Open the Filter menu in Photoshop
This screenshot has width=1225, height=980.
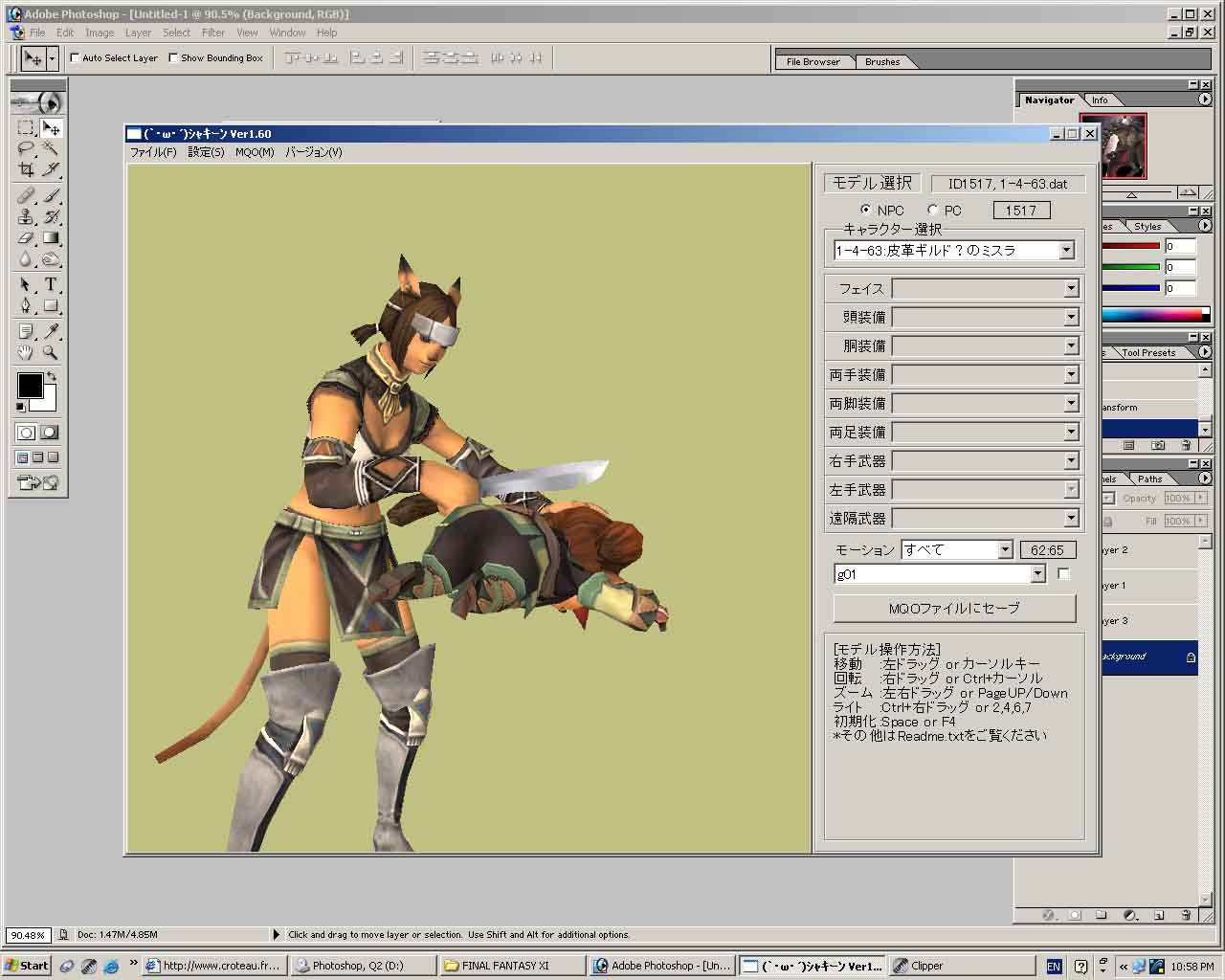click(x=213, y=33)
